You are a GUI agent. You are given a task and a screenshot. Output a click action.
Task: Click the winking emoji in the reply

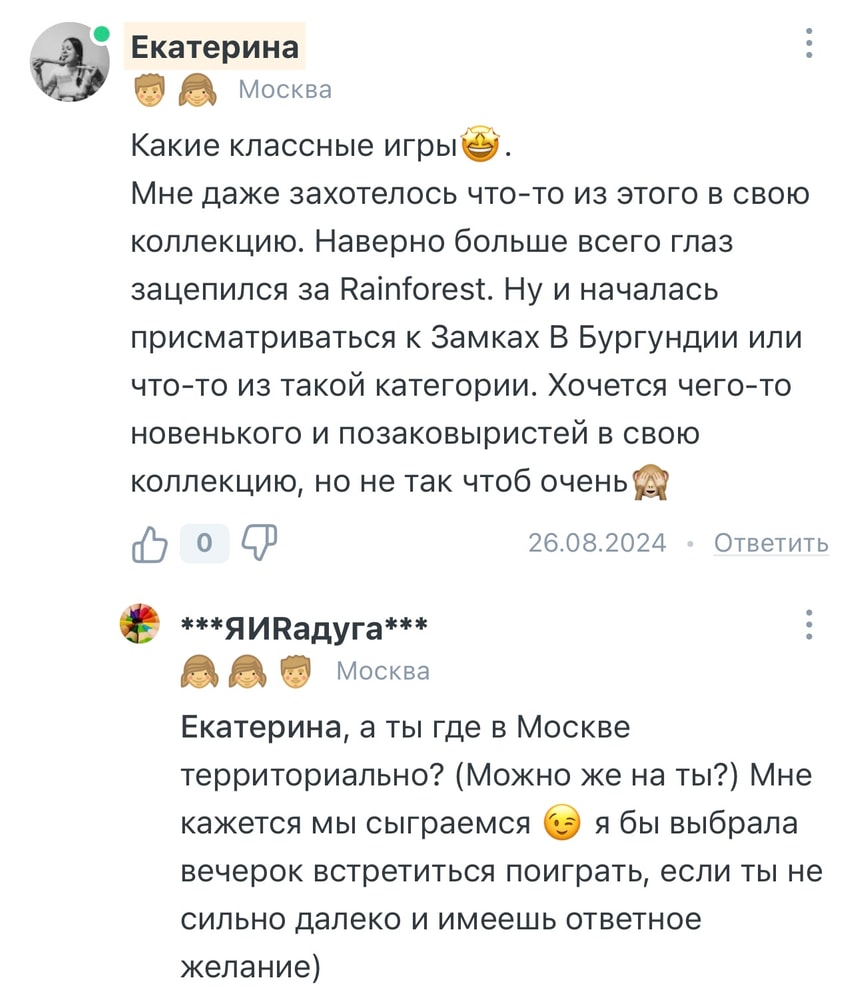point(561,823)
